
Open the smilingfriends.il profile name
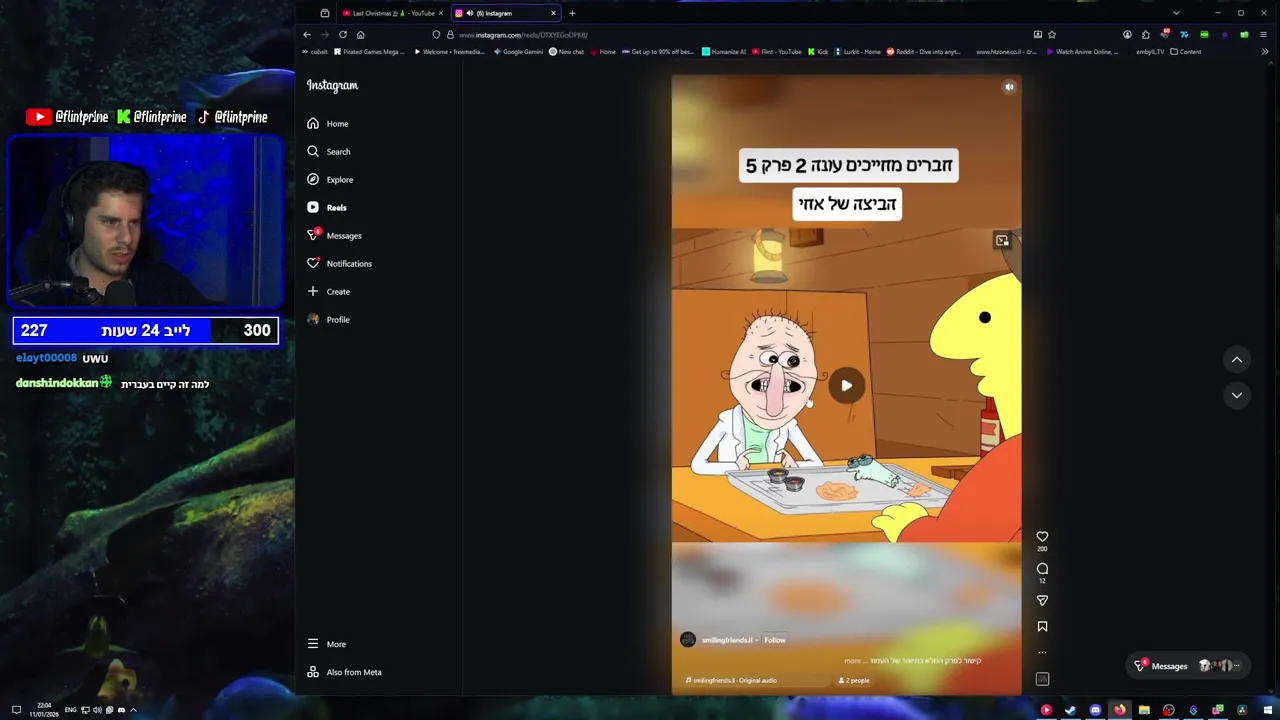[x=727, y=640]
